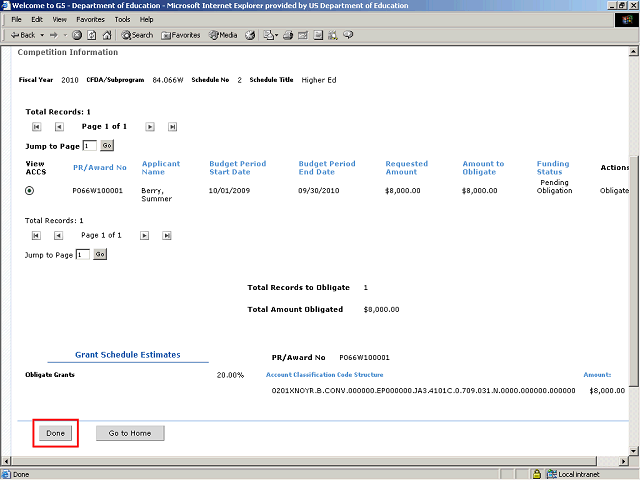Viewport: 640px width, 480px height.
Task: Click Obligate action for Berry, Summer
Action: pos(614,191)
